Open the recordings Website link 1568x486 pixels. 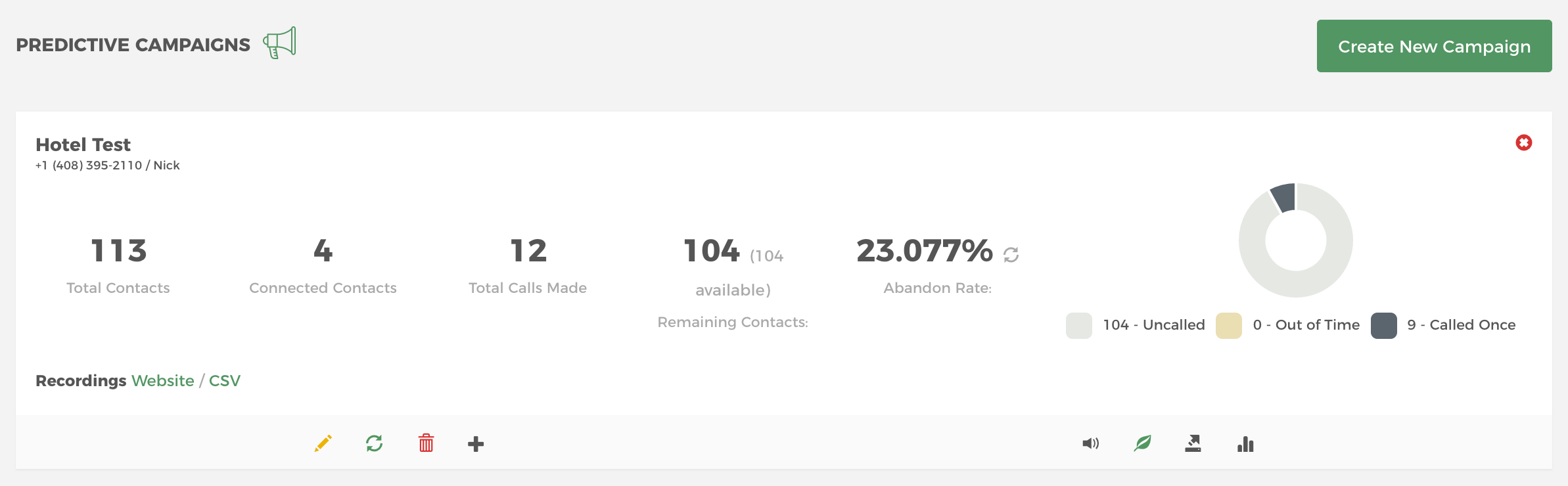click(163, 381)
